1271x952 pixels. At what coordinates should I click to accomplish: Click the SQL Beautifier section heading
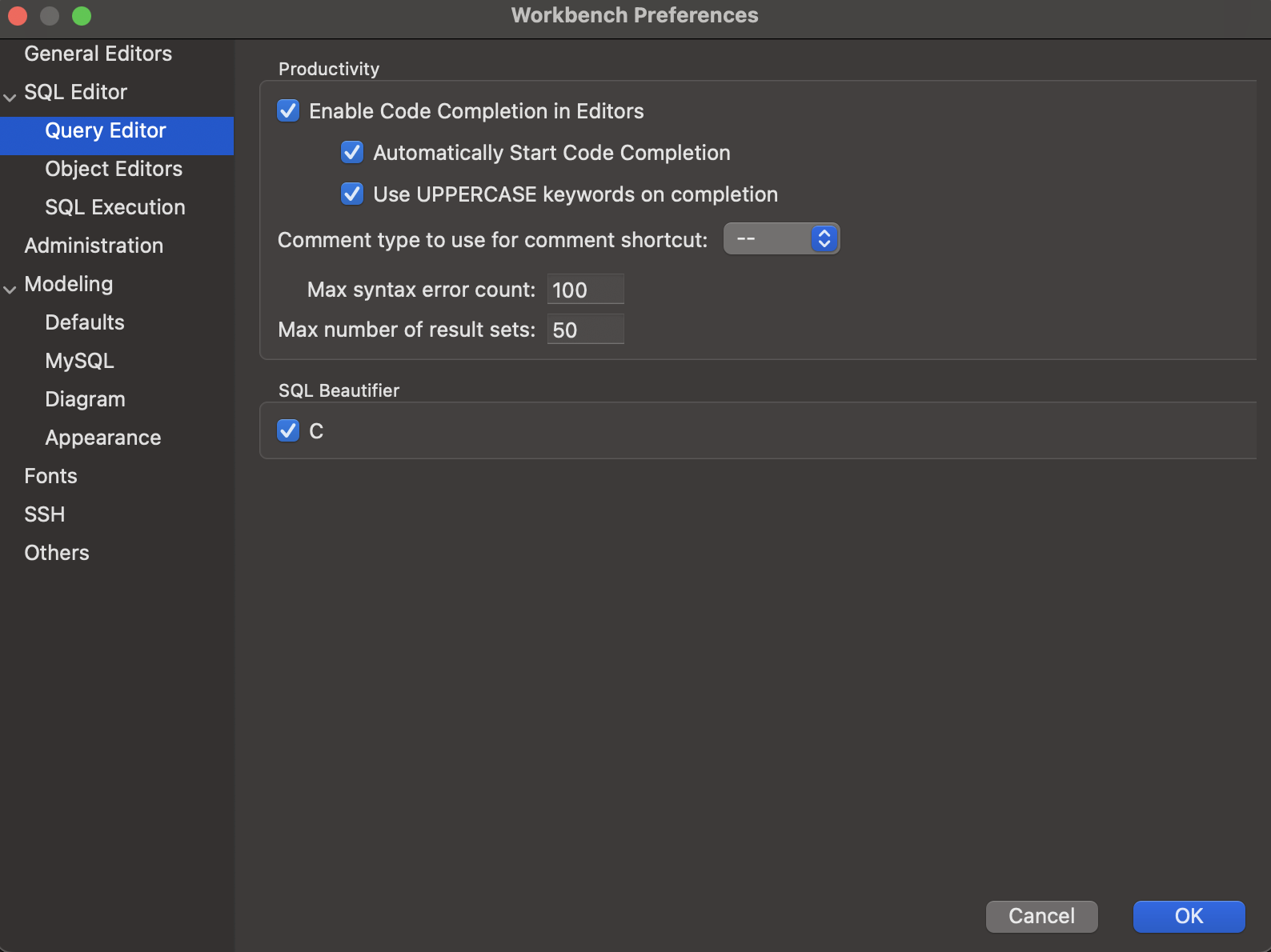tap(339, 390)
